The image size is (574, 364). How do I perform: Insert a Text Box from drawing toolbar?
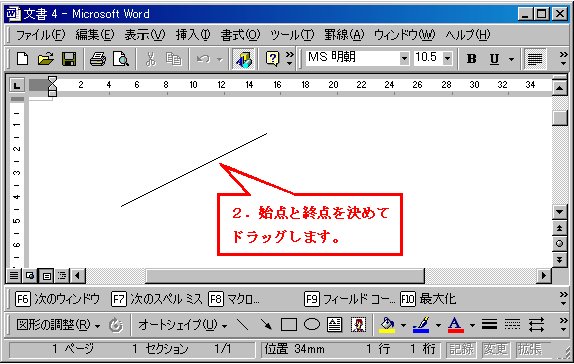click(x=335, y=324)
